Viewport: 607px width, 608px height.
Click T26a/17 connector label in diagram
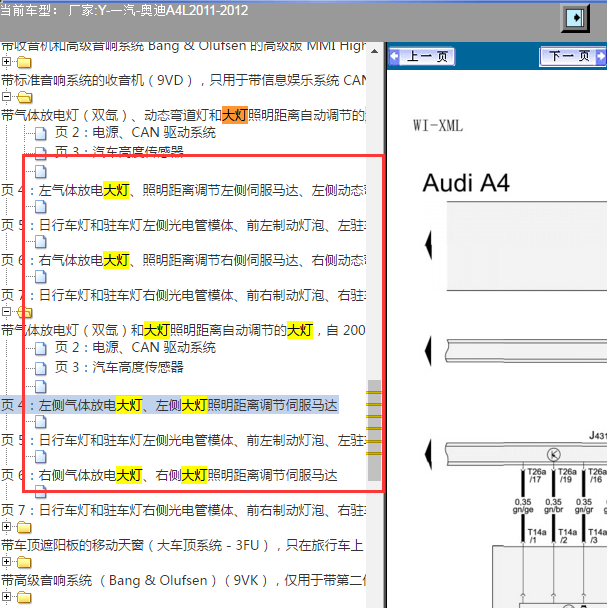point(536,475)
